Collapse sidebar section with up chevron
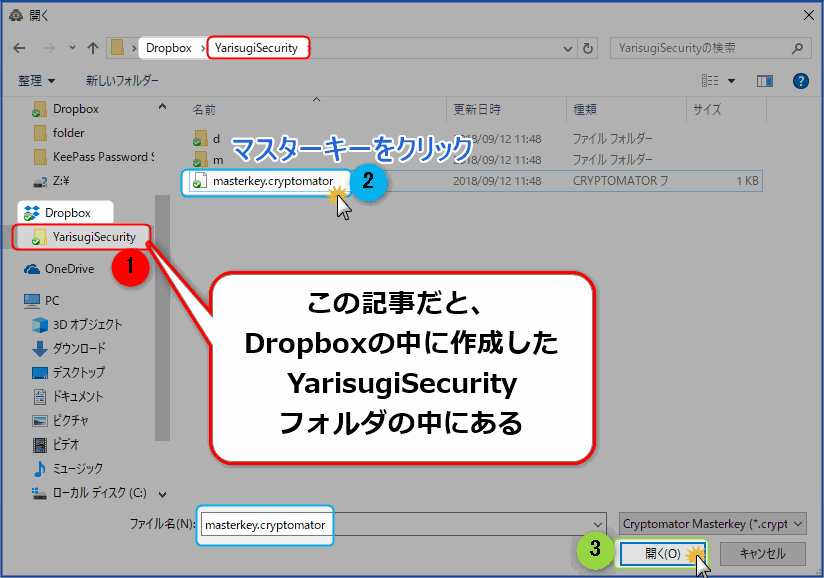This screenshot has height=578, width=824. point(162,107)
